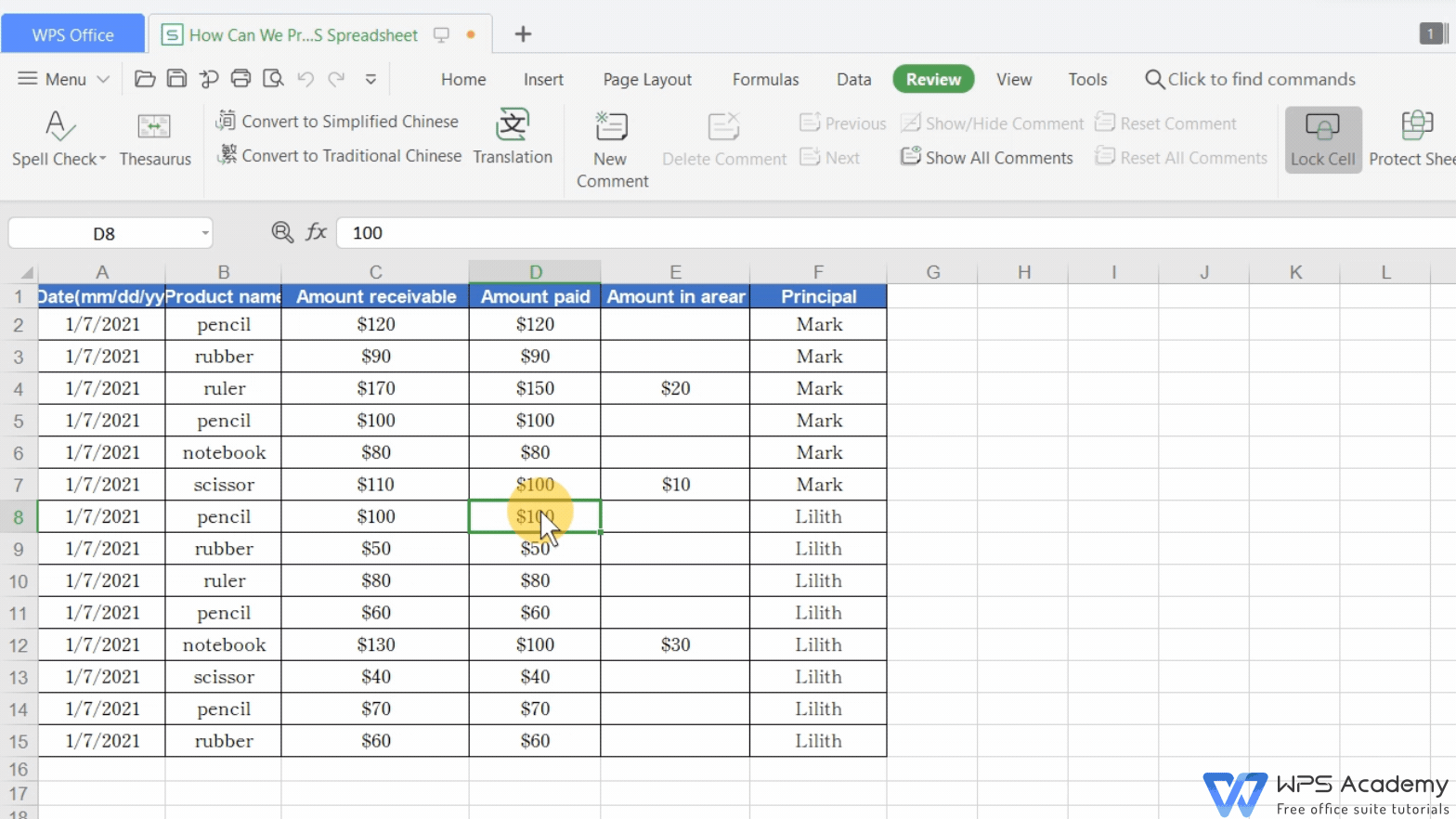Click the Undo arrow
This screenshot has height=819, width=1456.
(305, 79)
